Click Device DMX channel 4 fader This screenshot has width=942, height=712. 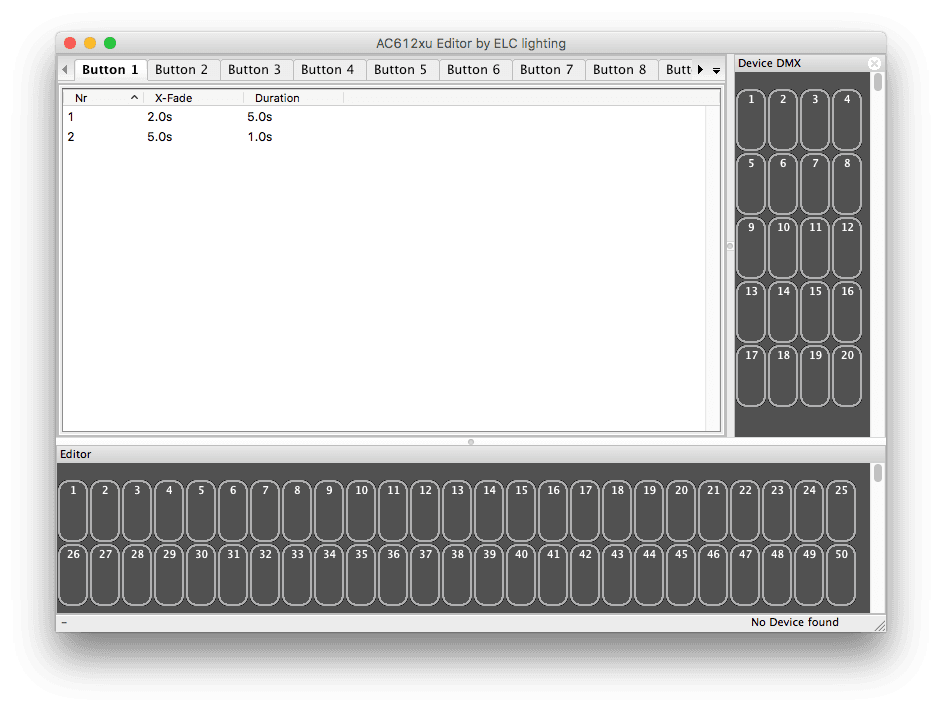pos(847,120)
